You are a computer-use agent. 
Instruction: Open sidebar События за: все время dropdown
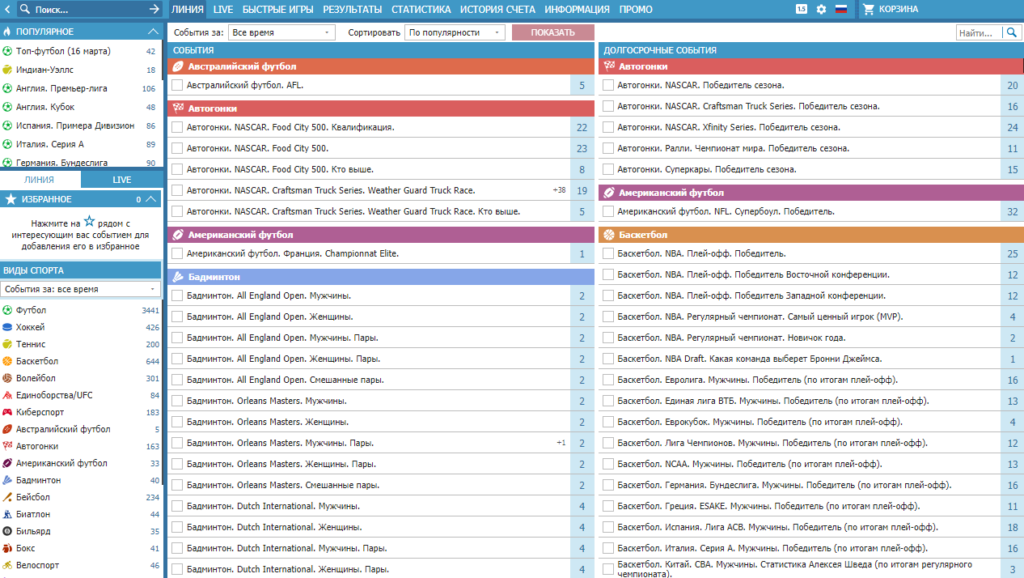[x=80, y=289]
